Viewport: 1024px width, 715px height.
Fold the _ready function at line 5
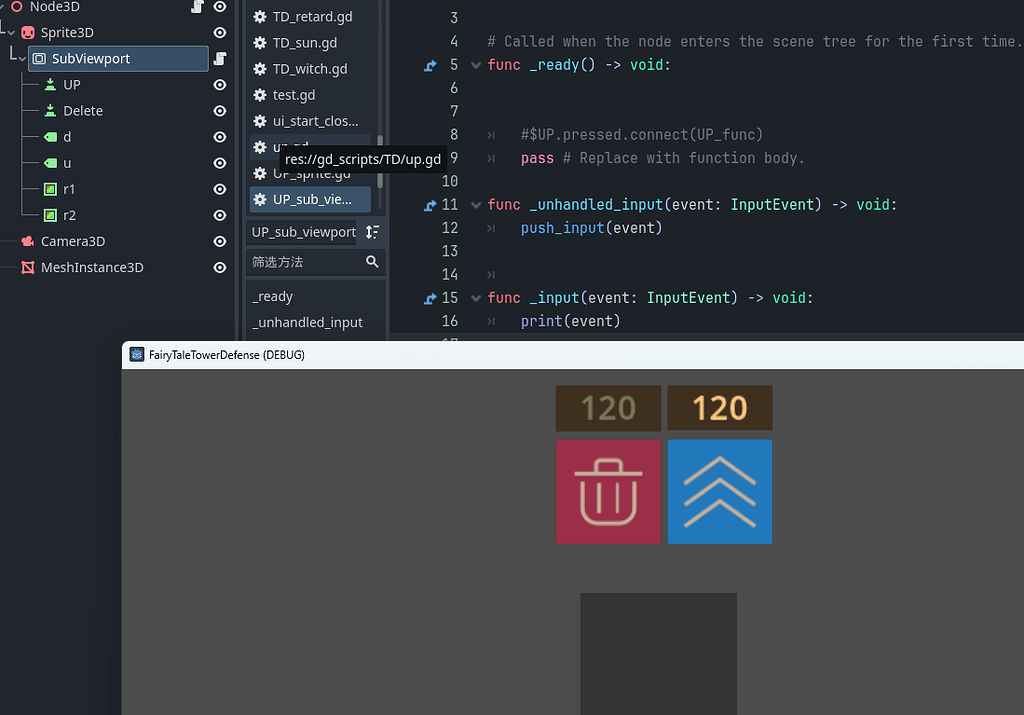(475, 65)
